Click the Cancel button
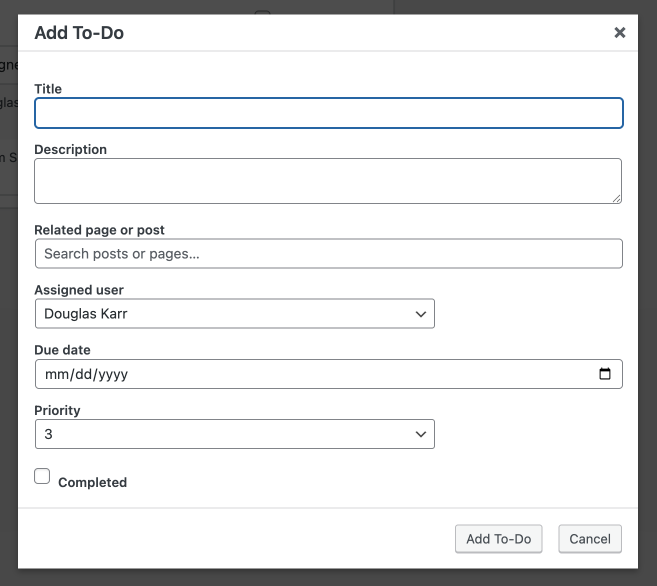The width and height of the screenshot is (657, 586). point(590,539)
